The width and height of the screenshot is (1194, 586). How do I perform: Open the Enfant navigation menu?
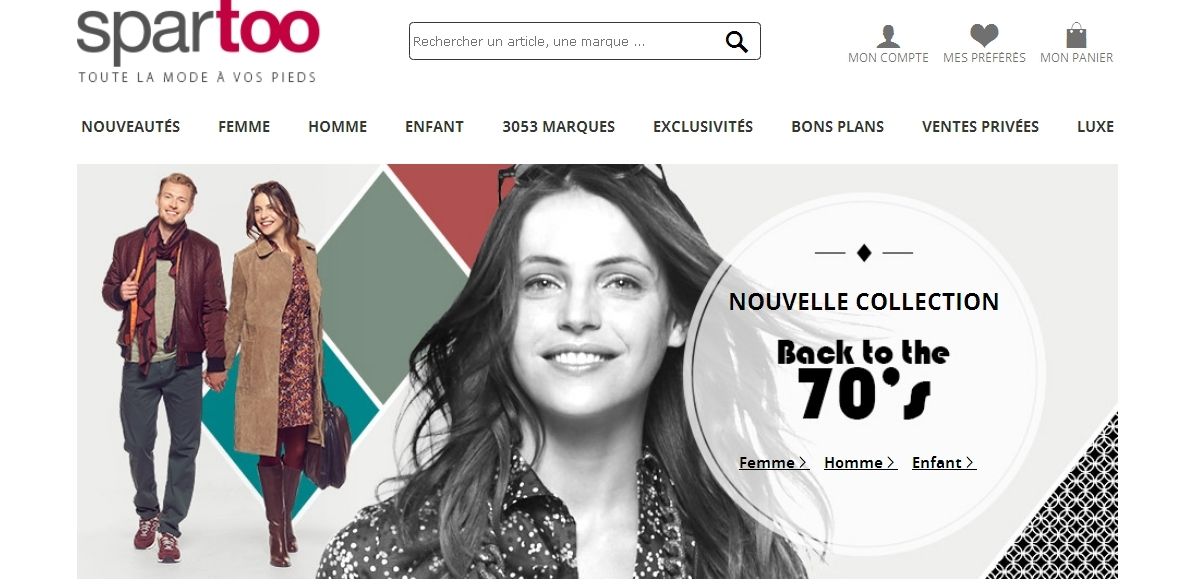pos(434,126)
